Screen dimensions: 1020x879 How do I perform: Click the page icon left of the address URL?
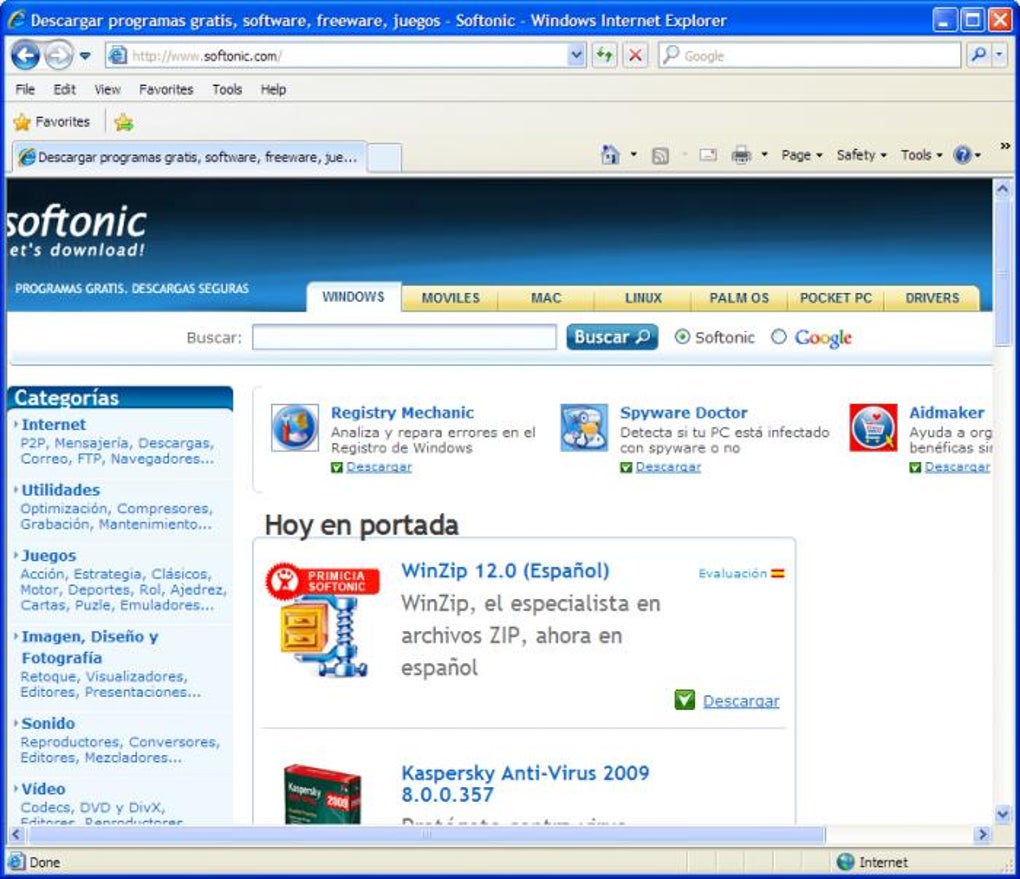point(118,55)
